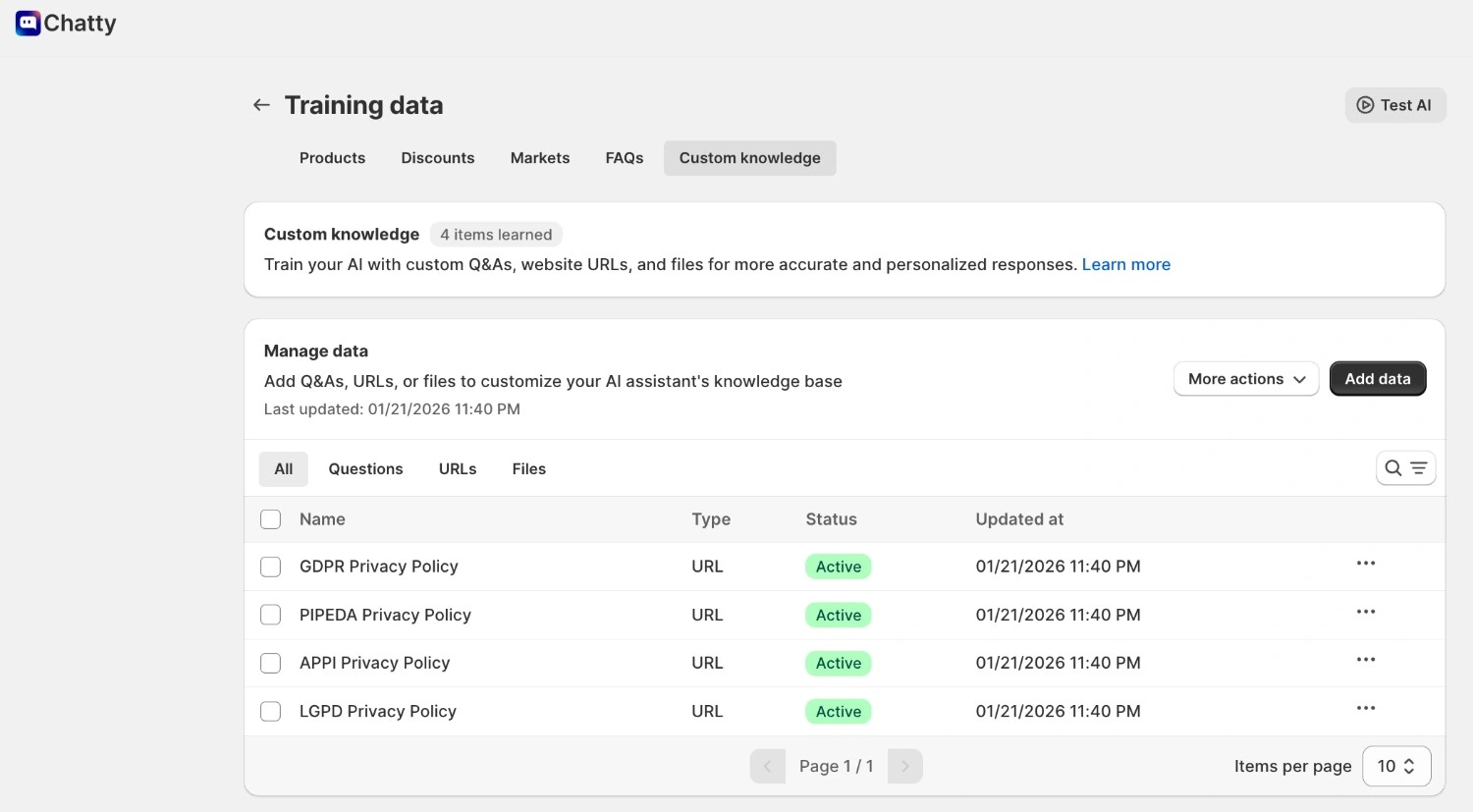The image size is (1473, 812).
Task: Click the Status column header
Action: [831, 519]
